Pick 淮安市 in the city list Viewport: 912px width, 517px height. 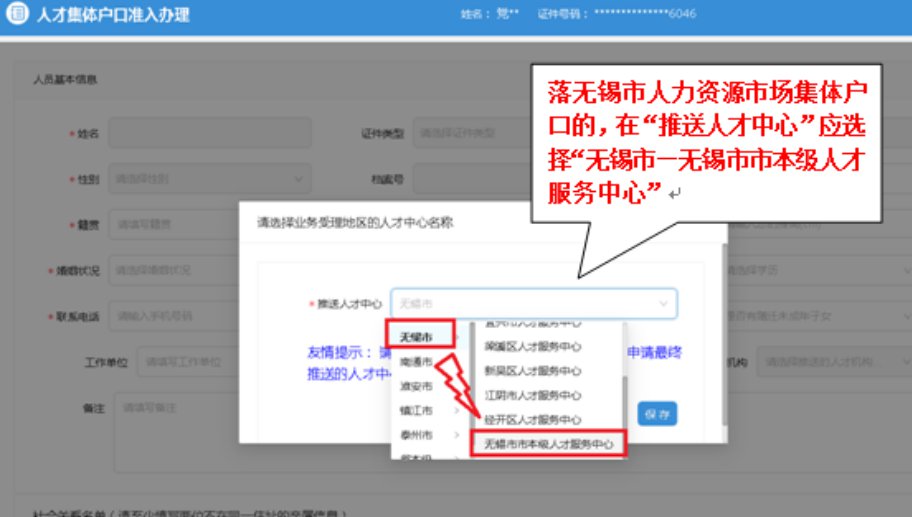pyautogui.click(x=415, y=386)
